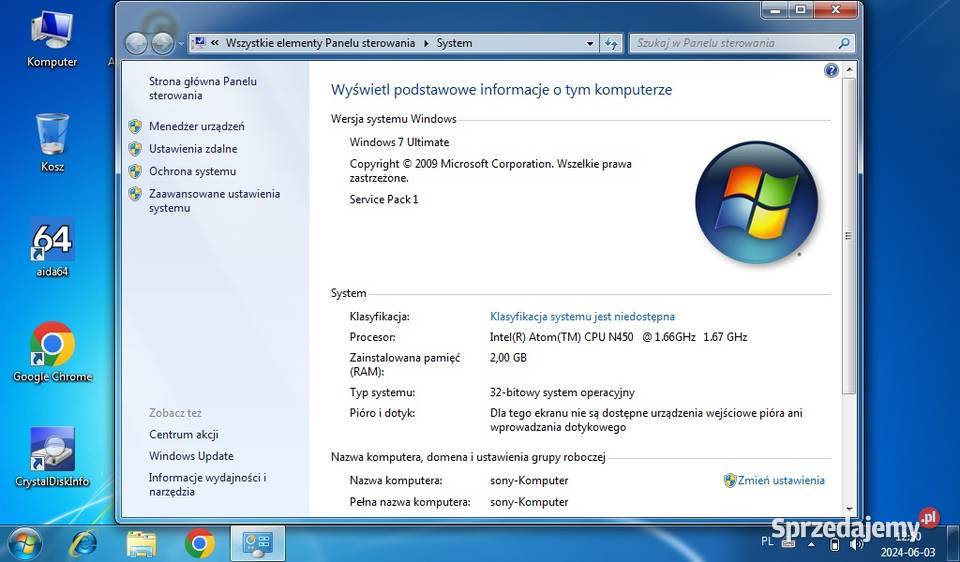Click the help question mark icon
Screen dimensions: 960x562
(831, 70)
